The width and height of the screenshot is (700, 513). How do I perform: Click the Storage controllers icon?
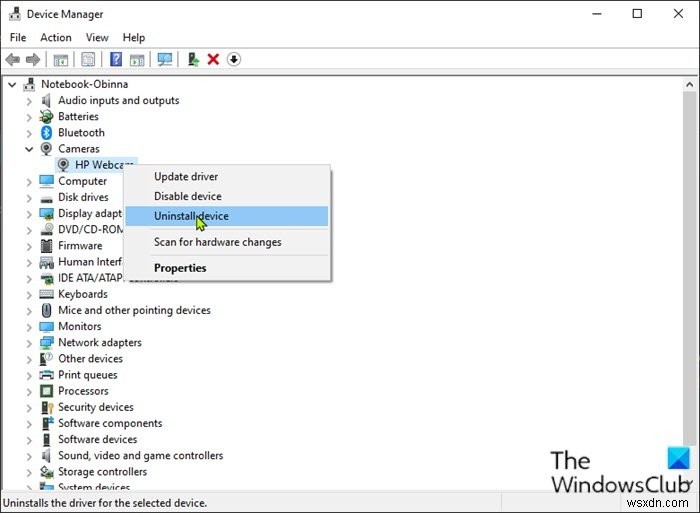click(x=47, y=472)
